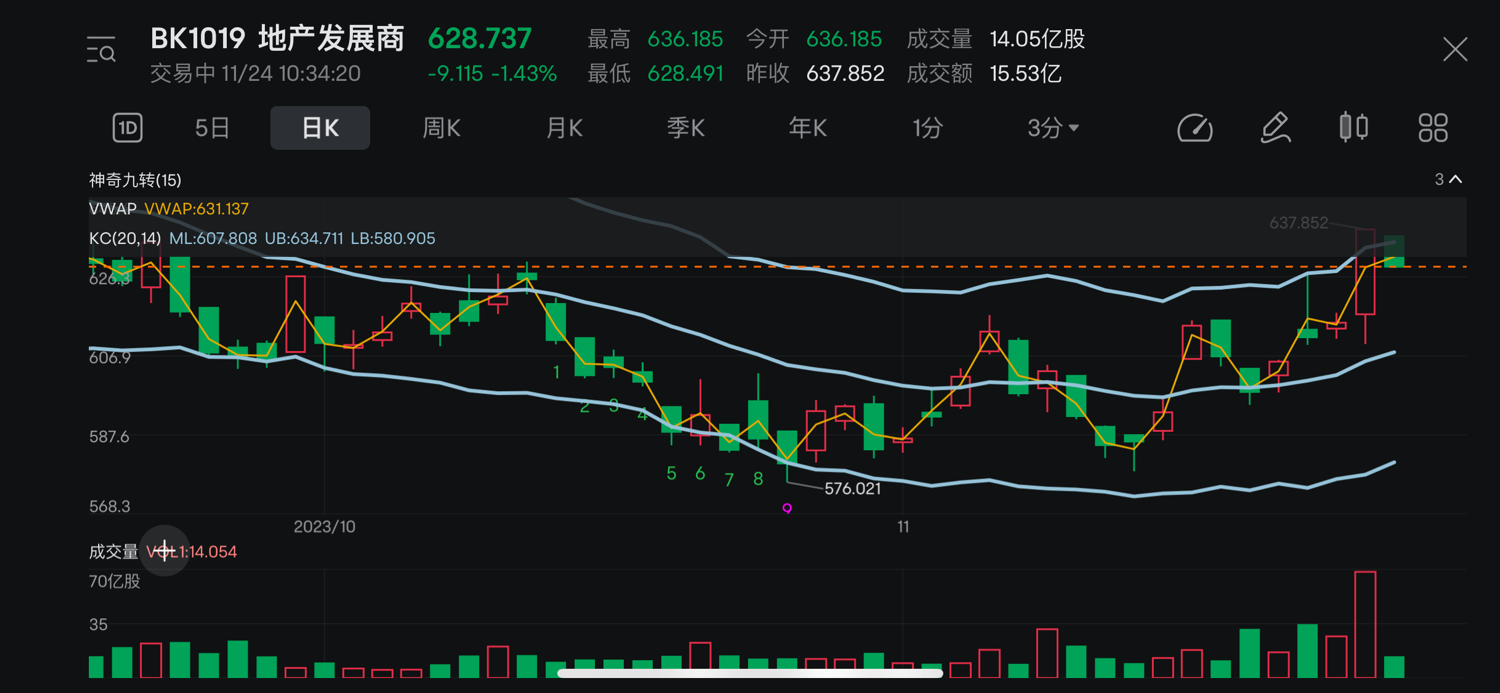The width and height of the screenshot is (1500, 693).
Task: Open candlestick chart style settings
Action: [1353, 127]
